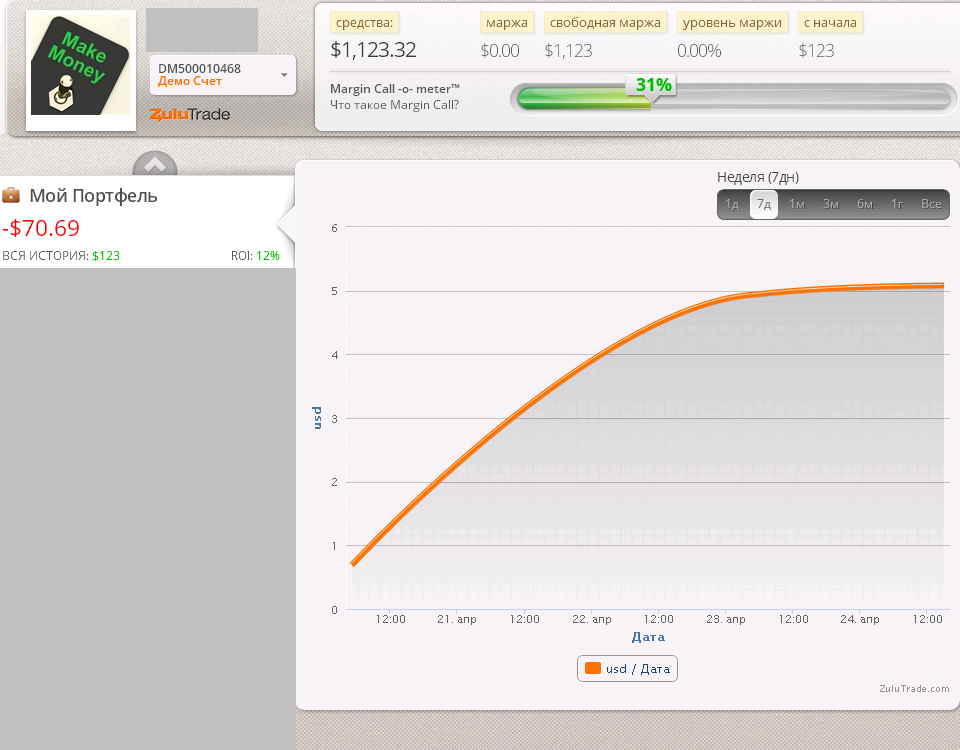Screen dimensions: 960x750
Task: Click the Дата axis title
Action: point(648,637)
